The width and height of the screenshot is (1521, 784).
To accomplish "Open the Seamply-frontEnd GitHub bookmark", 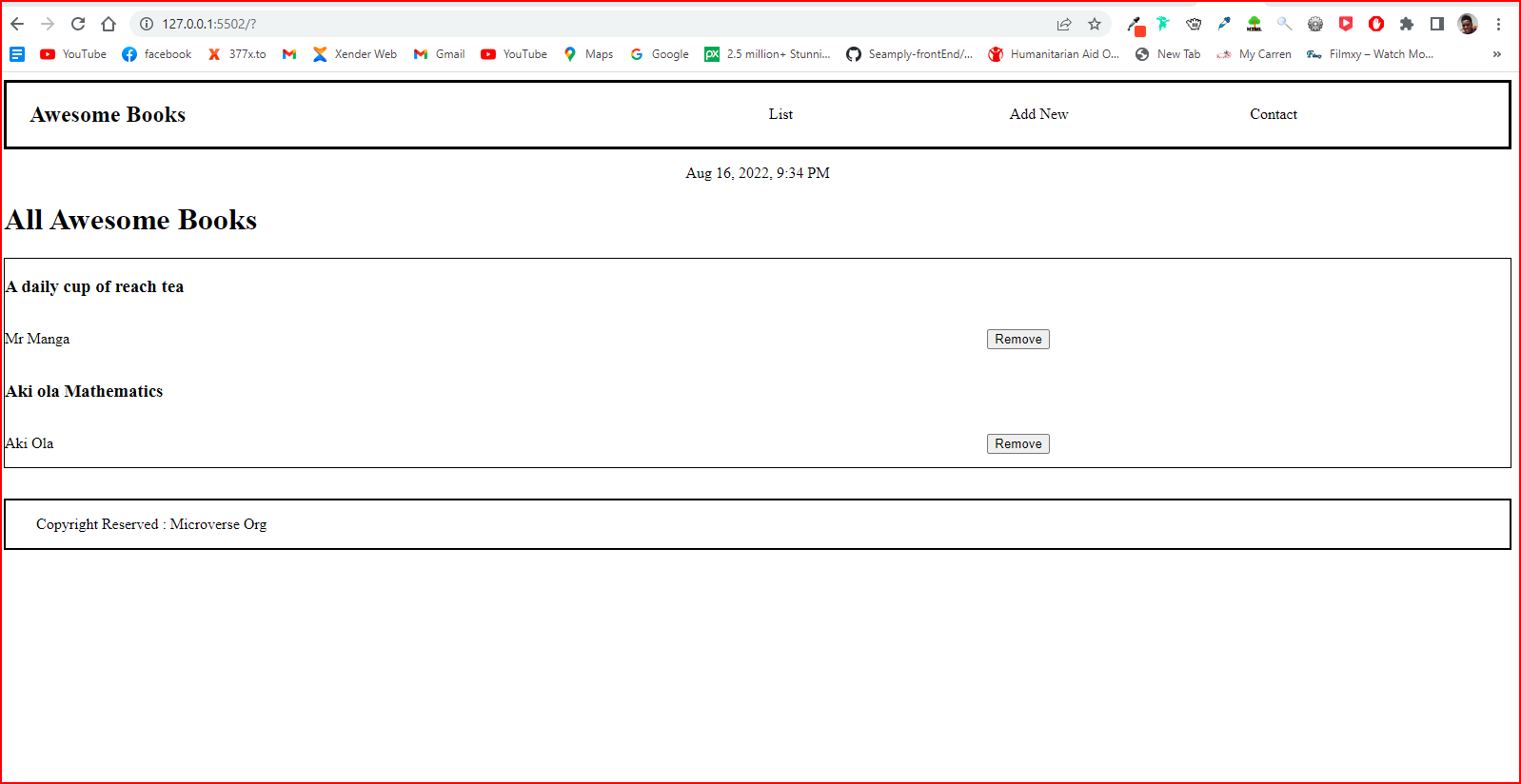I will 910,54.
